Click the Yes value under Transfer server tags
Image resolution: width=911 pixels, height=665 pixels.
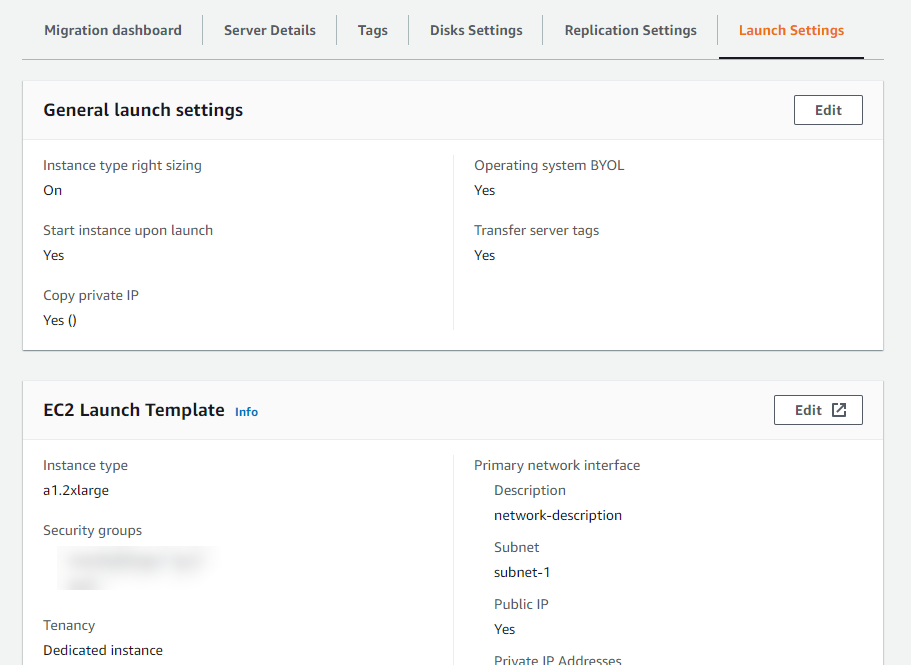(485, 256)
